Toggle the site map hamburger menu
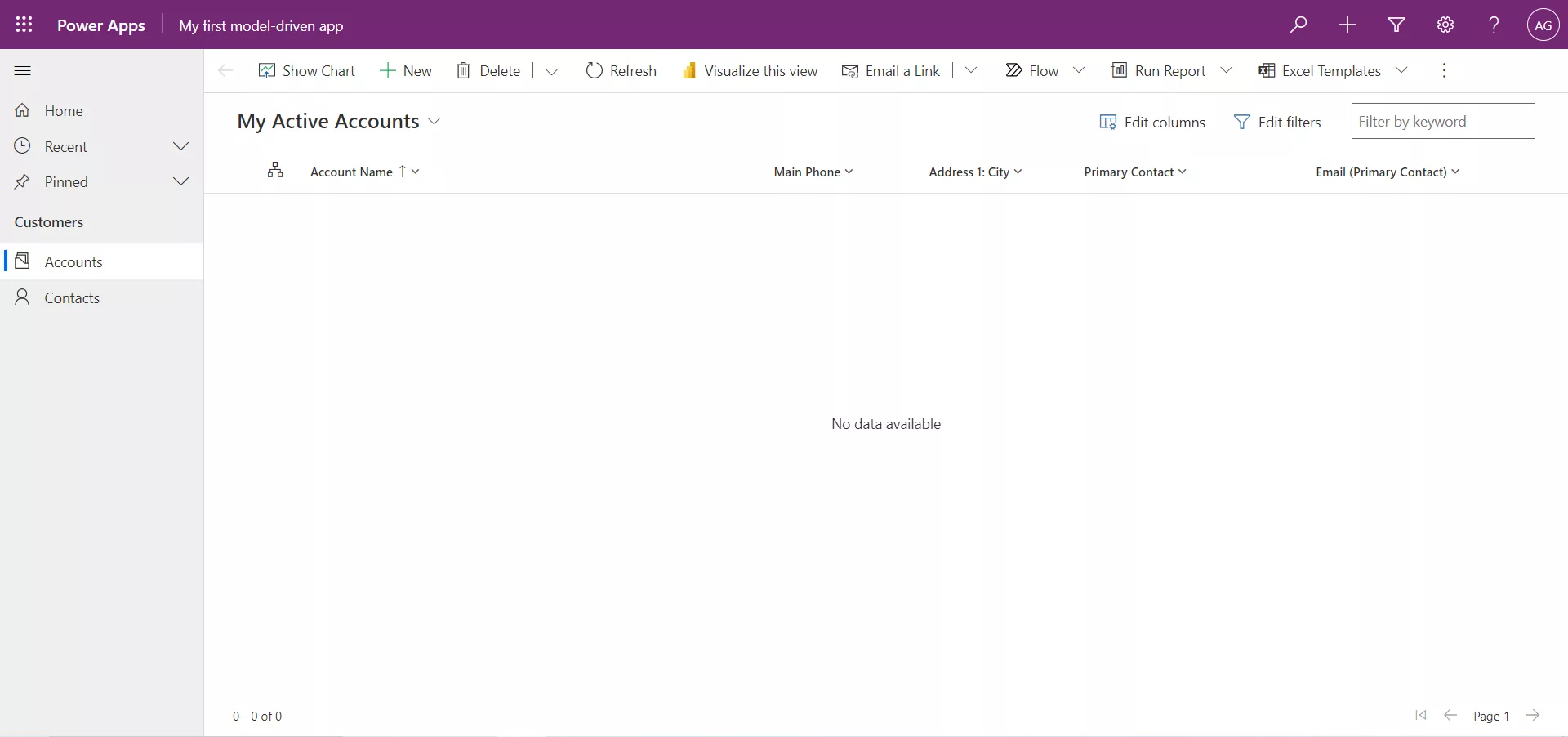Image resolution: width=1568 pixels, height=737 pixels. pyautogui.click(x=23, y=71)
